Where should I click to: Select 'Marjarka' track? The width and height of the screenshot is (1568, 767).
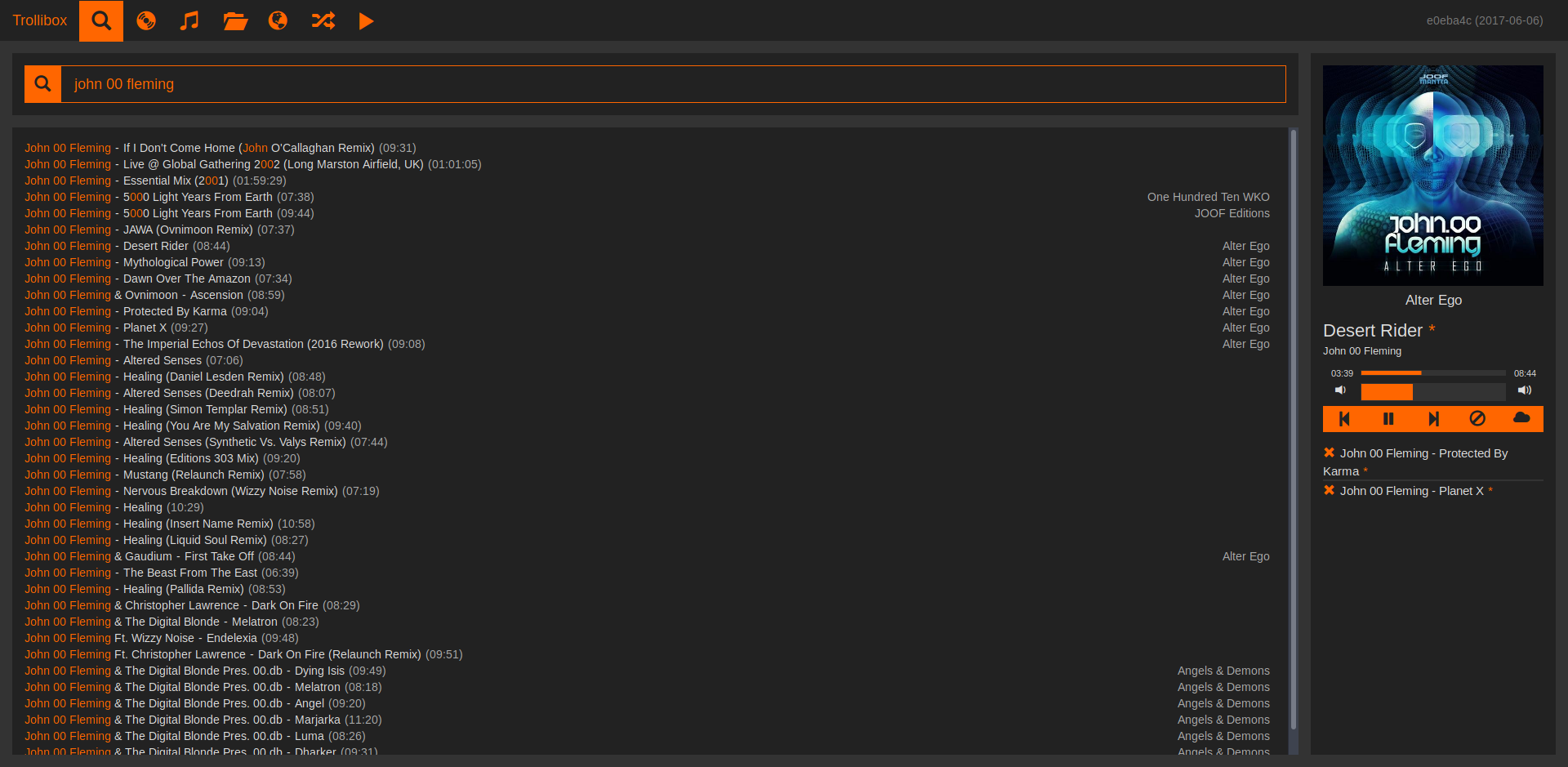[318, 720]
